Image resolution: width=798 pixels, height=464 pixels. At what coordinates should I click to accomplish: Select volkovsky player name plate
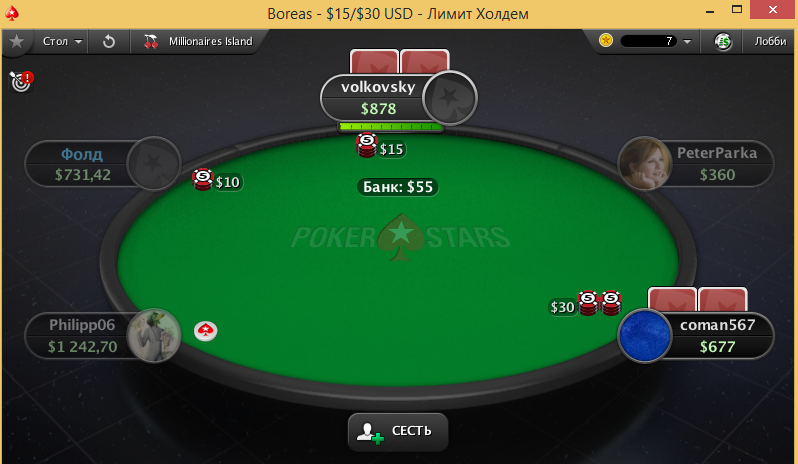click(x=378, y=97)
